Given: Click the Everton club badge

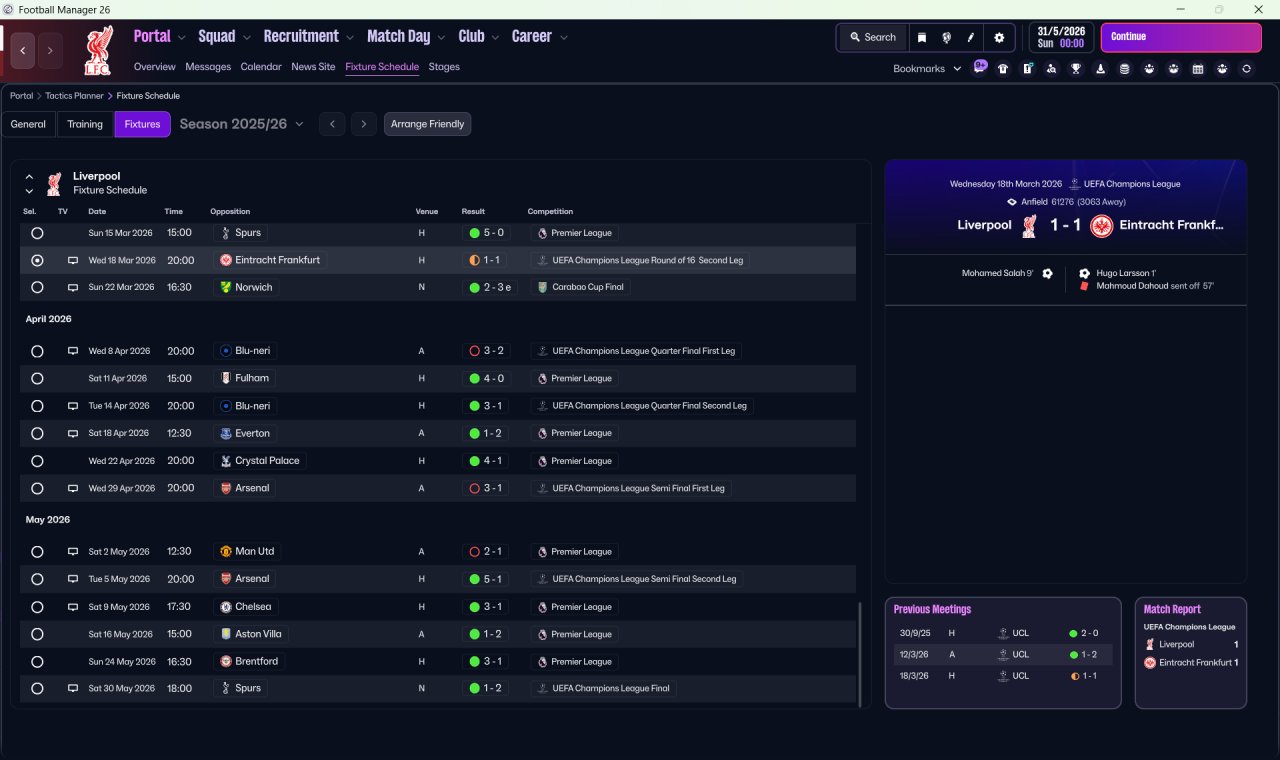Looking at the screenshot, I should [226, 434].
